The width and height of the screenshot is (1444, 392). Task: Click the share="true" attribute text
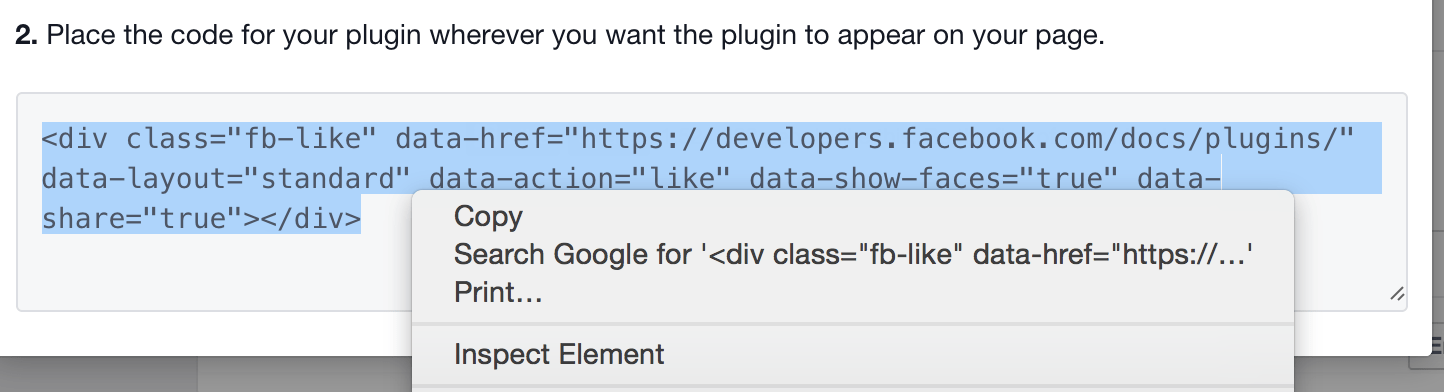pyautogui.click(x=143, y=218)
